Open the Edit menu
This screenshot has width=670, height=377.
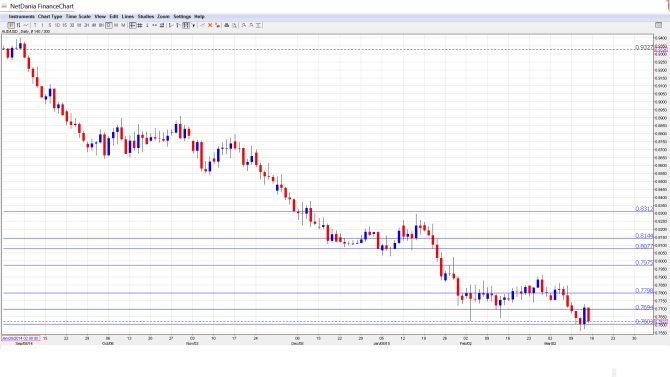[x=114, y=16]
